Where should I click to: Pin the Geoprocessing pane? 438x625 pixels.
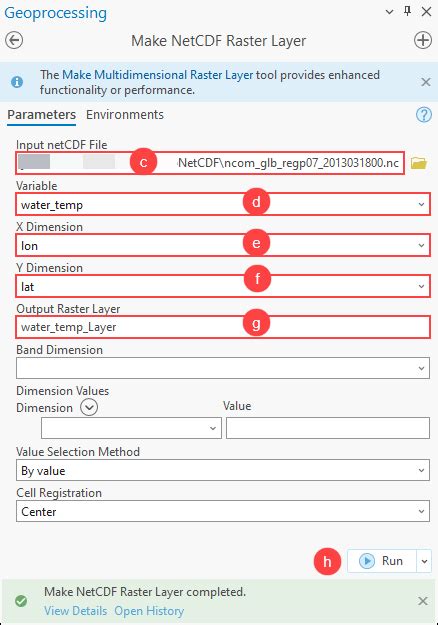(407, 11)
